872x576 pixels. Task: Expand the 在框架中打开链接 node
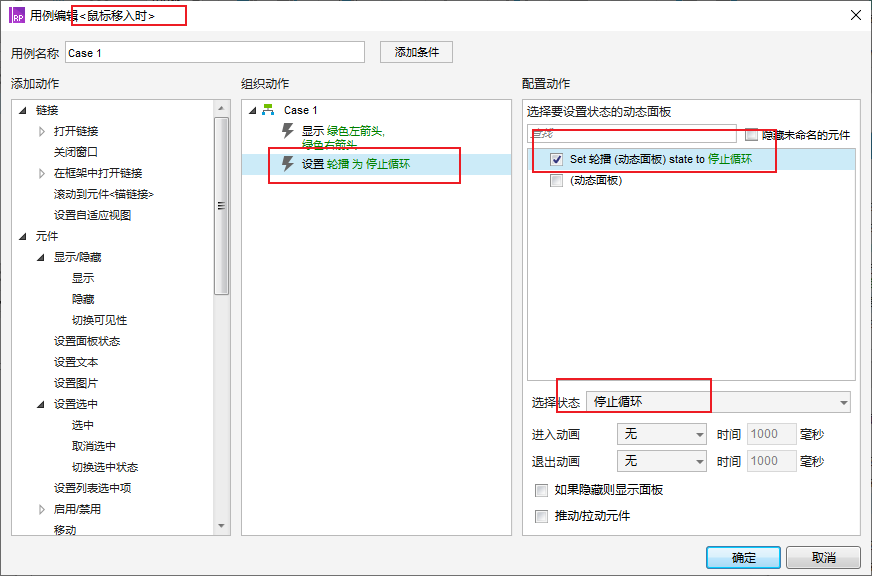pyautogui.click(x=42, y=173)
